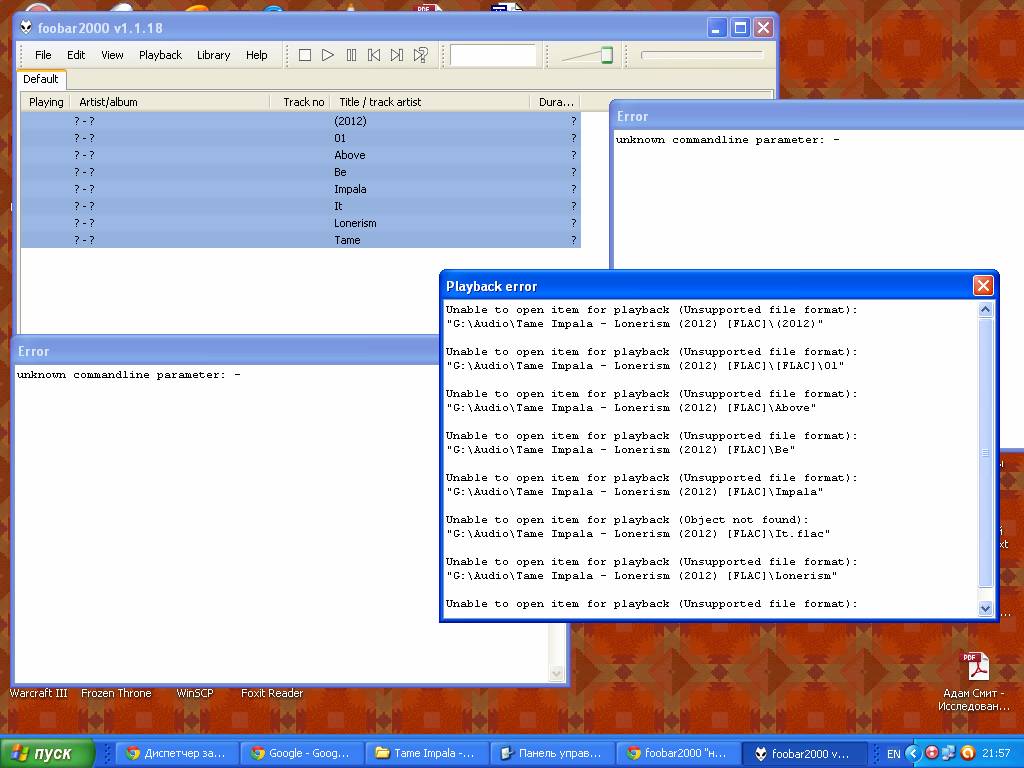This screenshot has width=1024, height=768.
Task: Open the Playback menu
Action: tap(160, 55)
